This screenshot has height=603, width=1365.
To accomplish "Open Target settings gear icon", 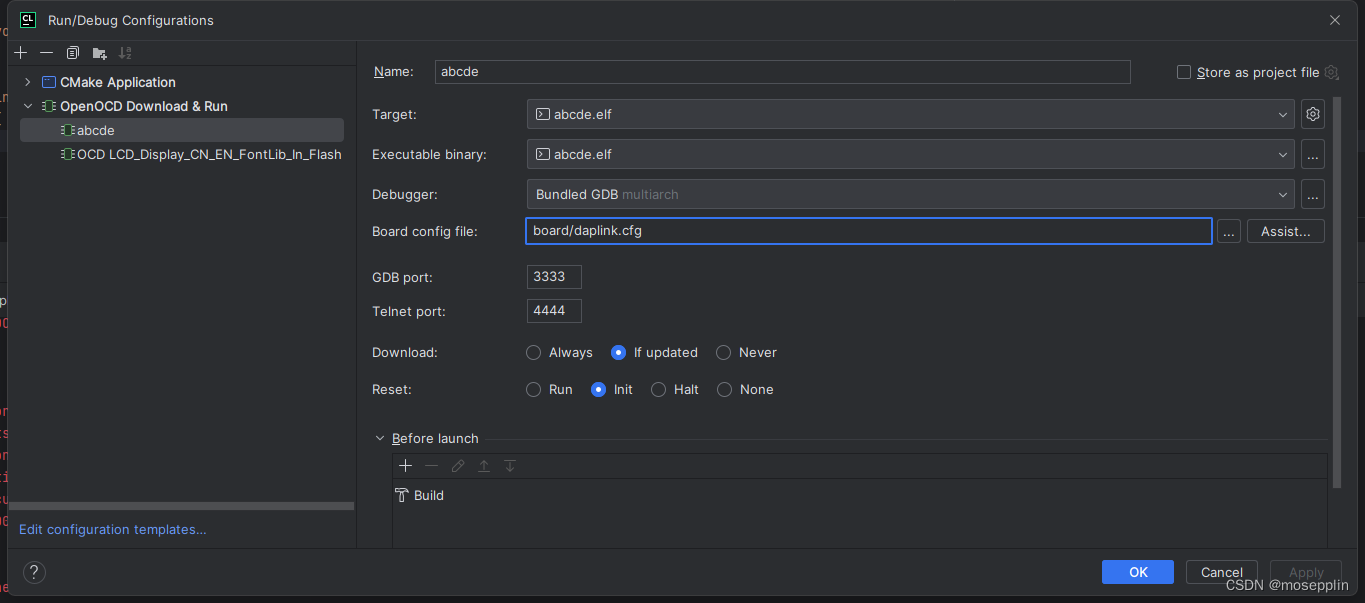I will click(1312, 113).
